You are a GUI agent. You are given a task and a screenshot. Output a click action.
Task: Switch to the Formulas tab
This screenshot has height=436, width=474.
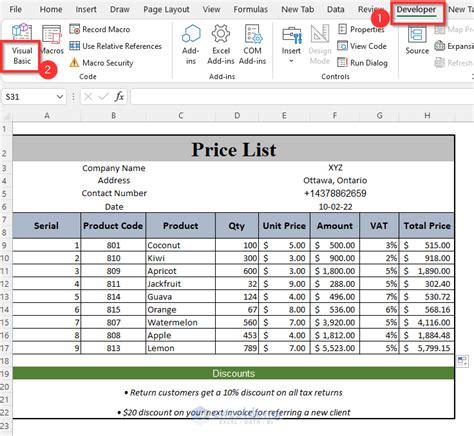click(250, 9)
